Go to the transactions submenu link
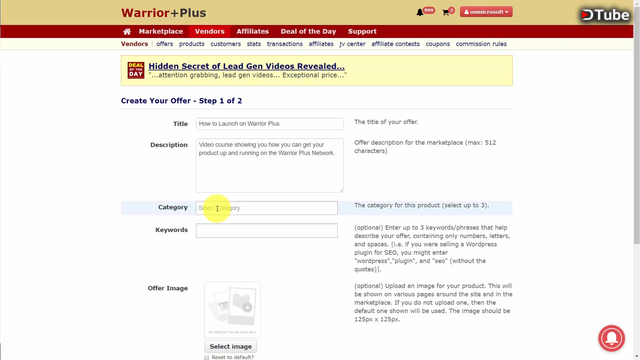Image resolution: width=640 pixels, height=360 pixels. 284,44
